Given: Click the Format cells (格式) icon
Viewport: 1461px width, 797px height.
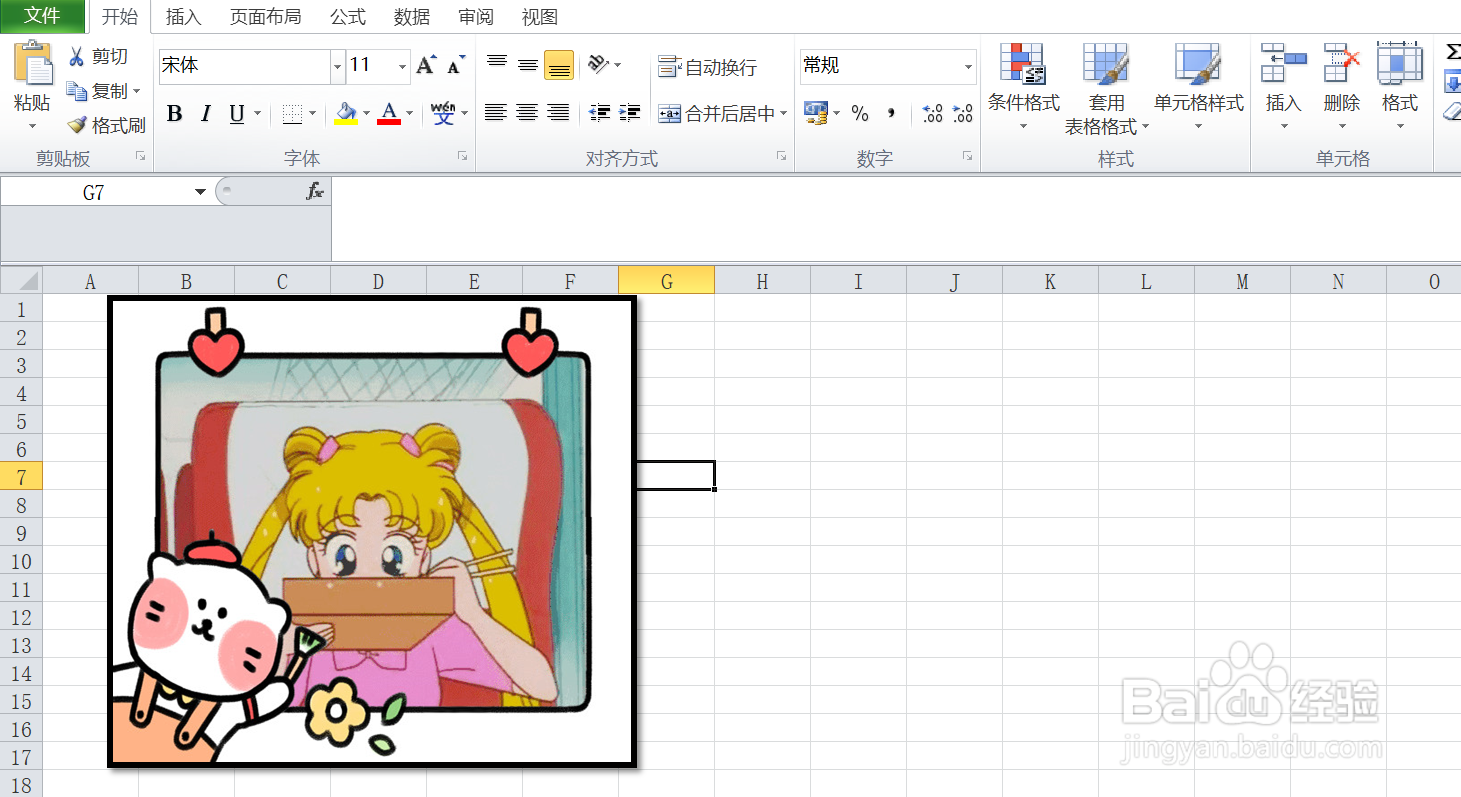Looking at the screenshot, I should point(1399,62).
